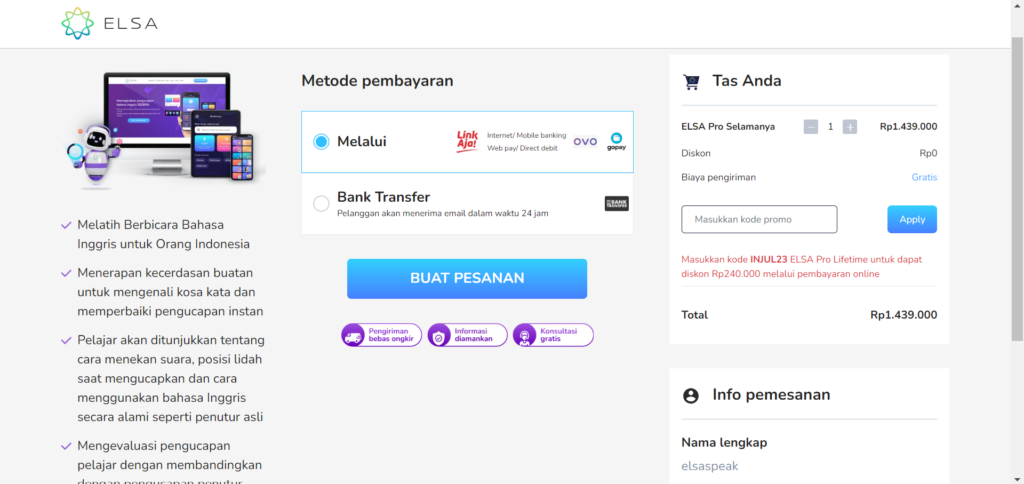Click the user icon beside Info pemesanan
The width and height of the screenshot is (1024, 484).
click(x=690, y=395)
